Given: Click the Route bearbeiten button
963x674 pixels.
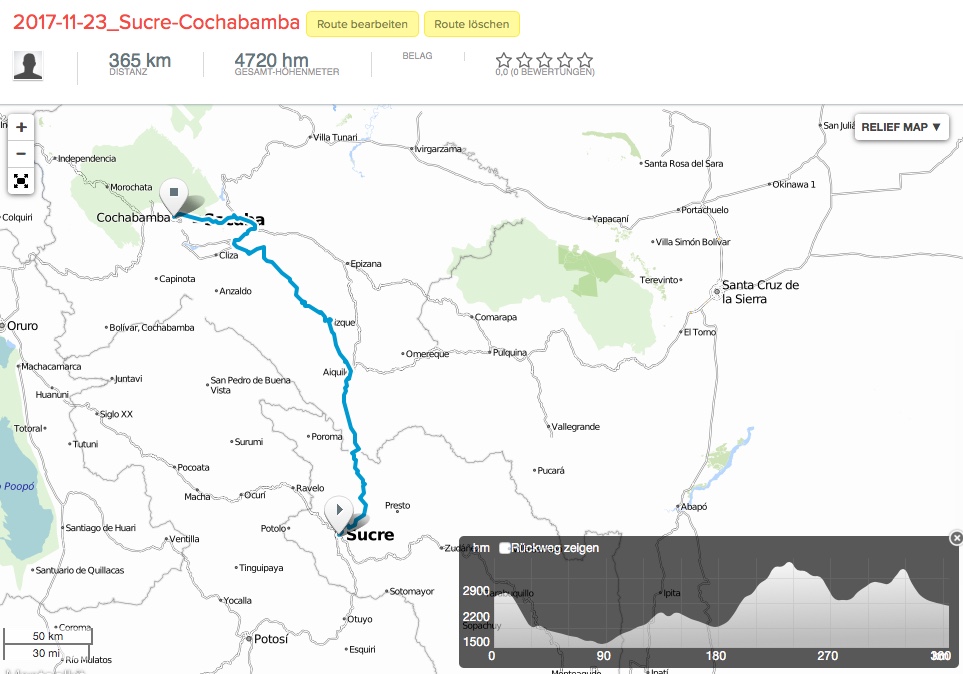Looking at the screenshot, I should [x=362, y=24].
